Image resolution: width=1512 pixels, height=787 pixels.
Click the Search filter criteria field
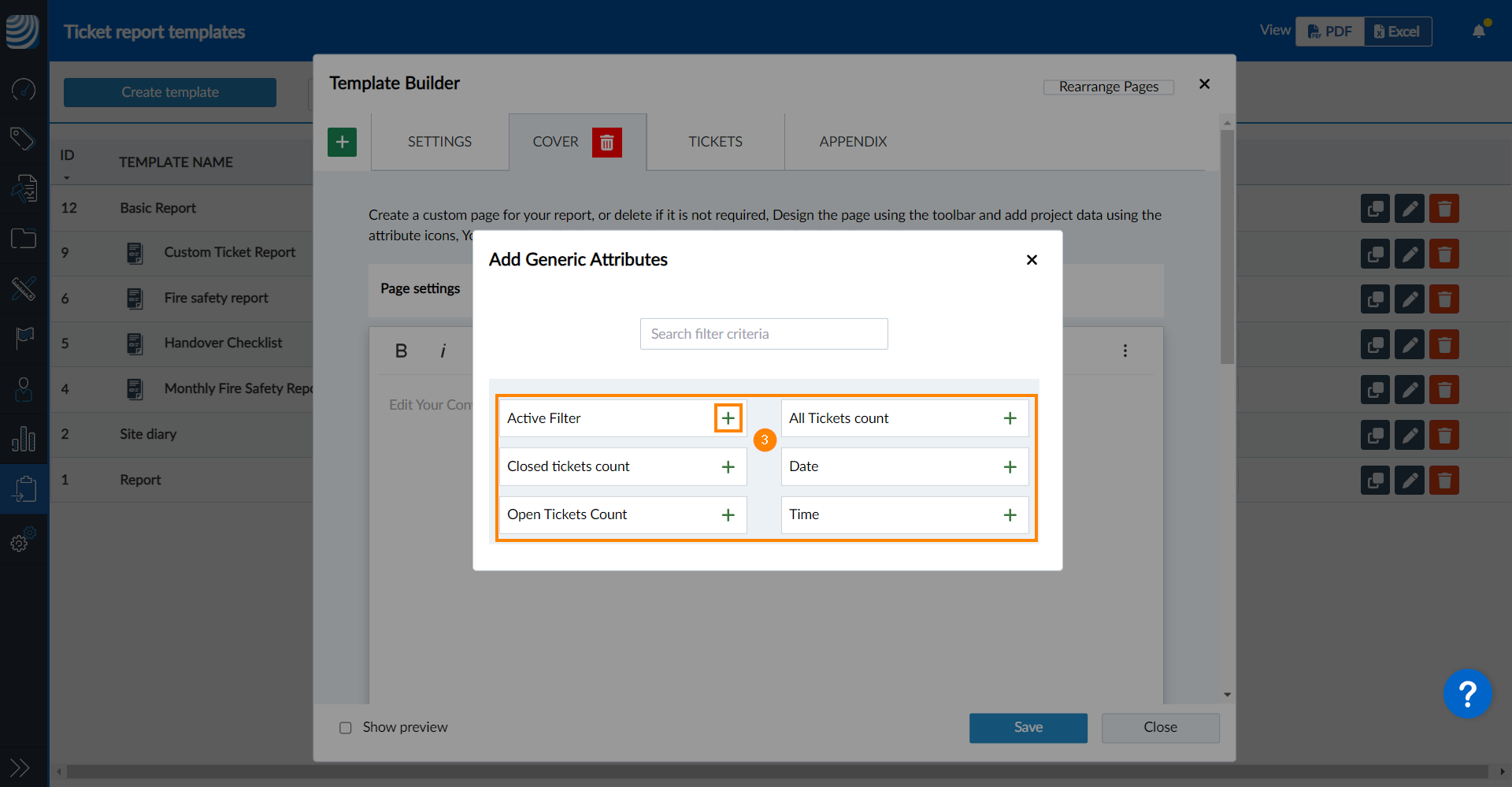764,334
